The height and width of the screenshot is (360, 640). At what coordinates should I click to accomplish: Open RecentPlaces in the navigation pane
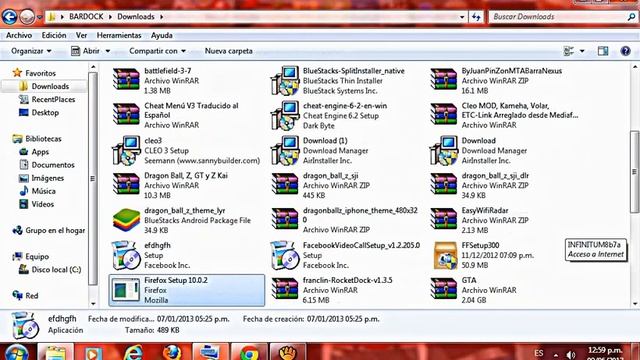pos(53,99)
